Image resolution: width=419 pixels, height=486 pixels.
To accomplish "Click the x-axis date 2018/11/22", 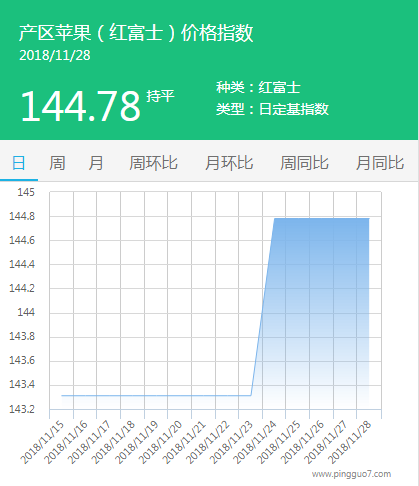I will (208, 442).
